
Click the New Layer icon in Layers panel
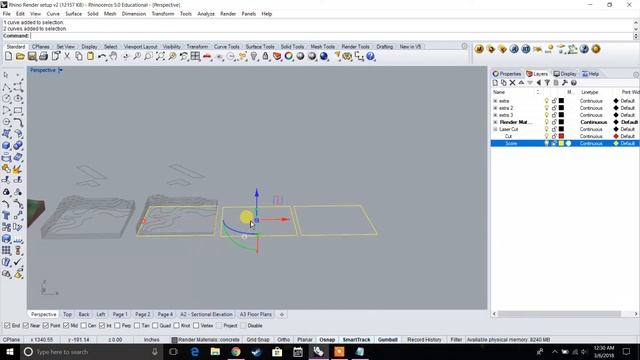click(495, 83)
